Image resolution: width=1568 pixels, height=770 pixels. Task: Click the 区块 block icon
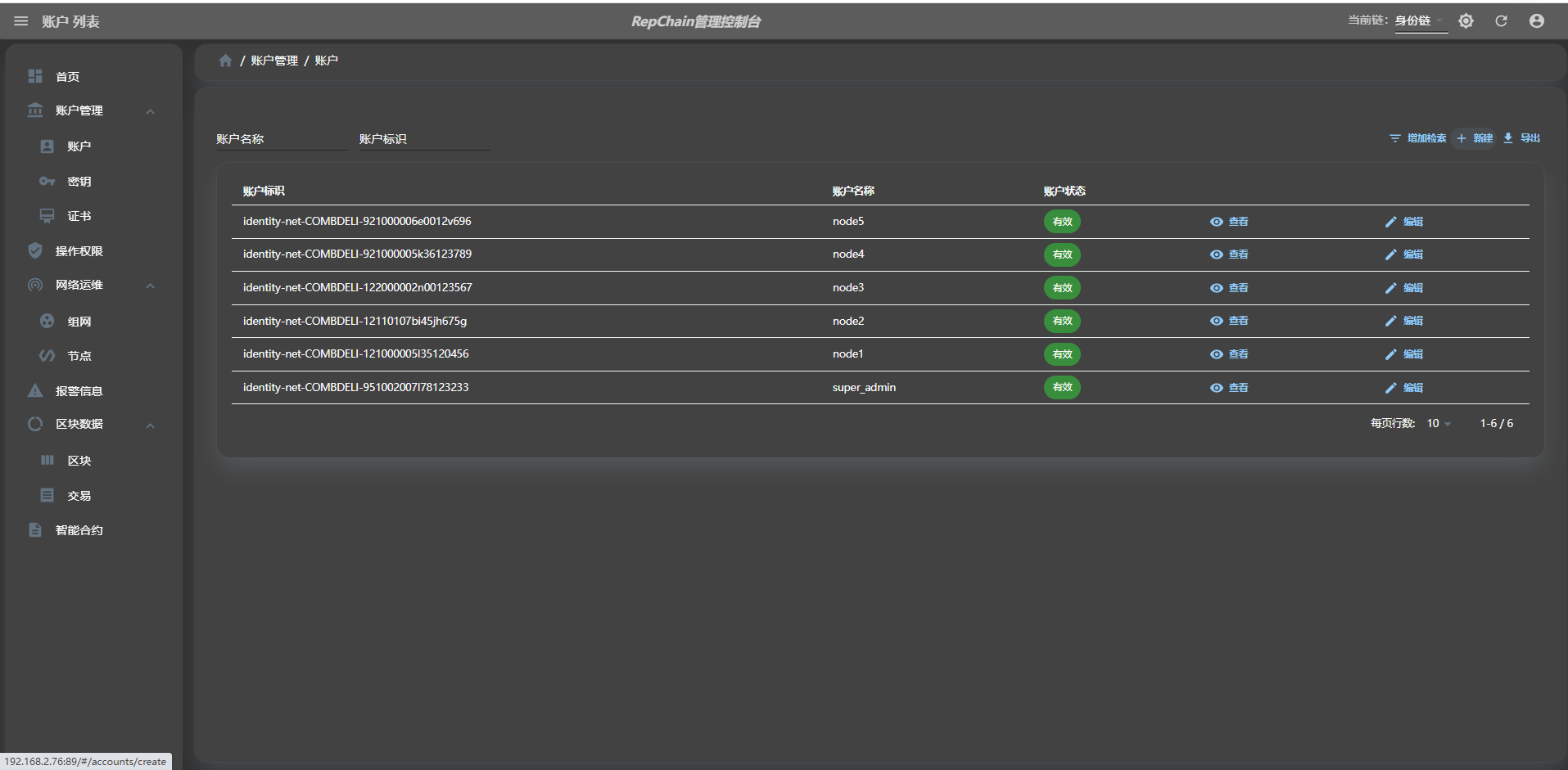pyautogui.click(x=47, y=460)
